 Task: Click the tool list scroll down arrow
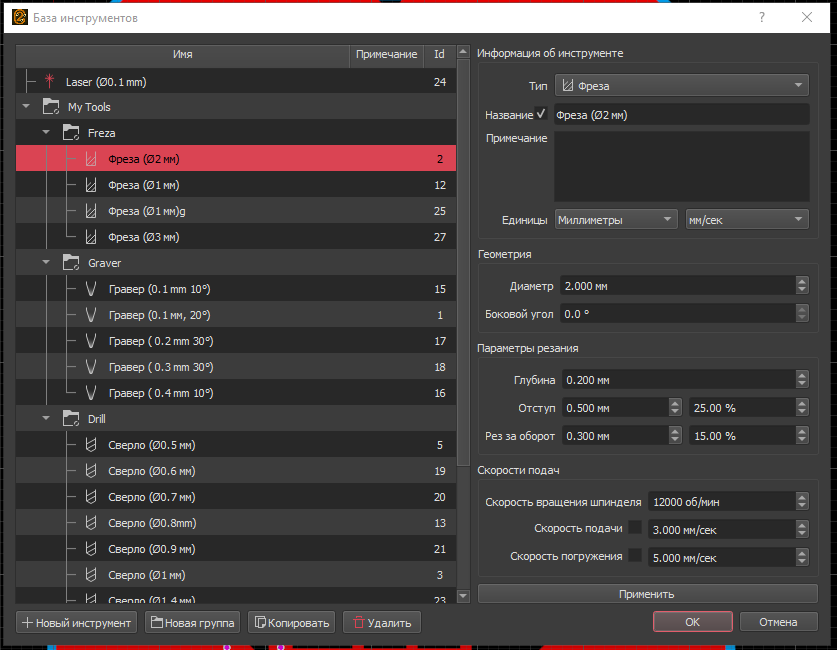pyautogui.click(x=463, y=596)
